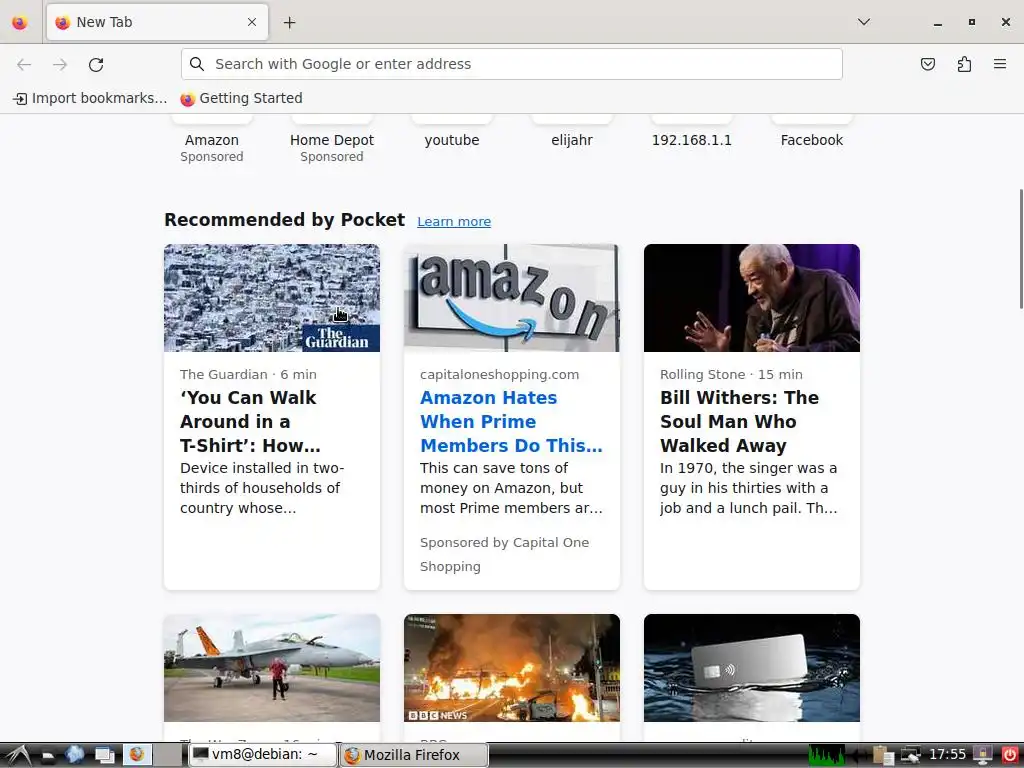Open Save to Pocket button
Viewport: 1024px width, 768px height.
pos(928,64)
